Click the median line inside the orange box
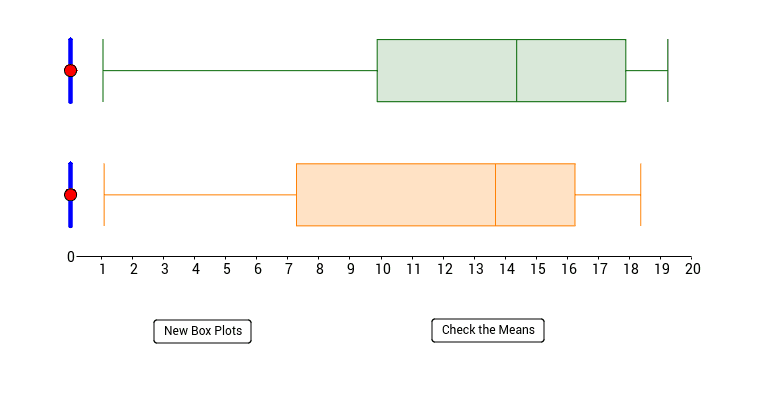 [x=496, y=195]
